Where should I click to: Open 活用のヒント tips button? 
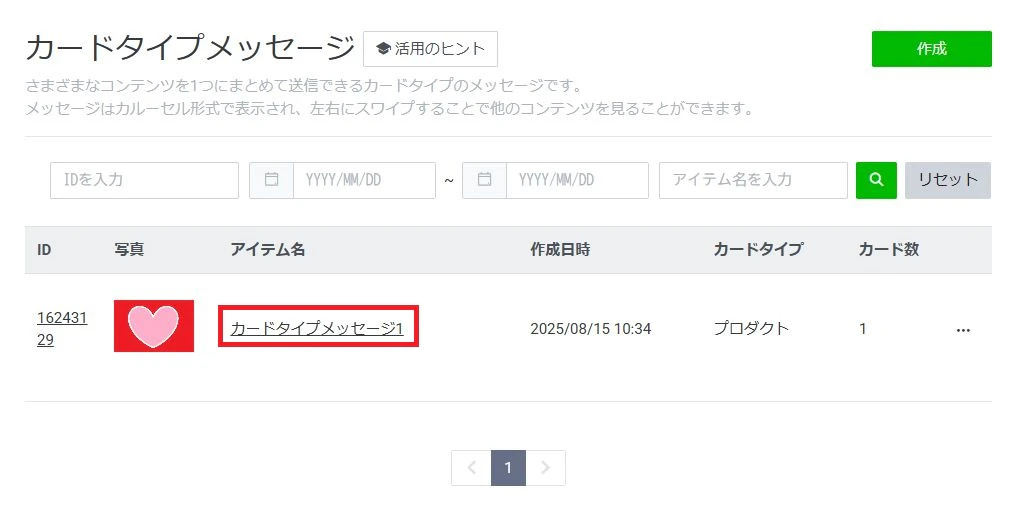(430, 48)
